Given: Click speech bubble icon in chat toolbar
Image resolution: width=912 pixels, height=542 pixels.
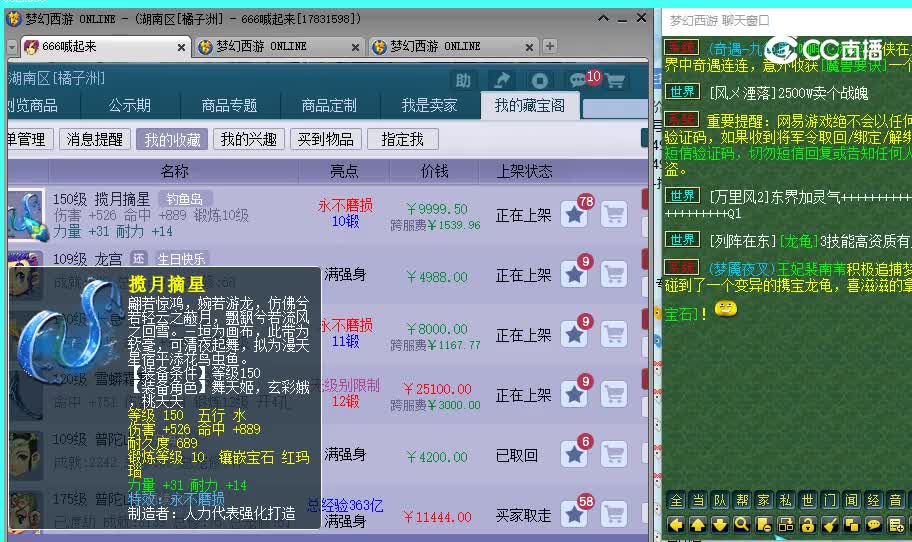Looking at the screenshot, I should (x=874, y=525).
